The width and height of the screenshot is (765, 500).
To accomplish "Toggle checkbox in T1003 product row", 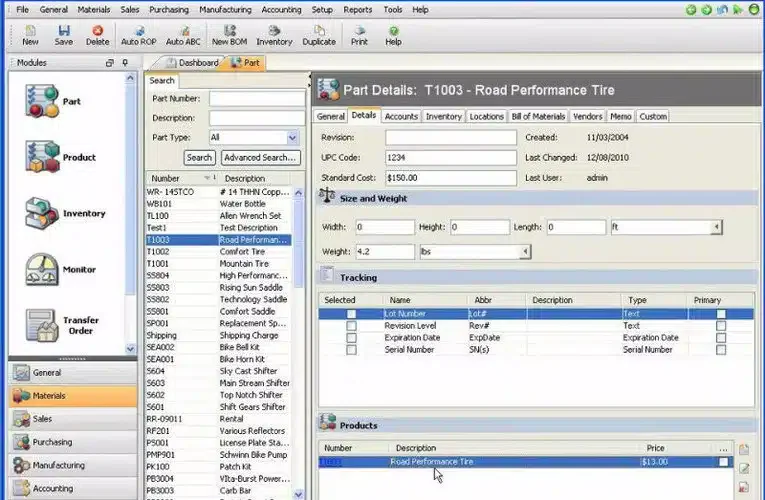I will 724,461.
